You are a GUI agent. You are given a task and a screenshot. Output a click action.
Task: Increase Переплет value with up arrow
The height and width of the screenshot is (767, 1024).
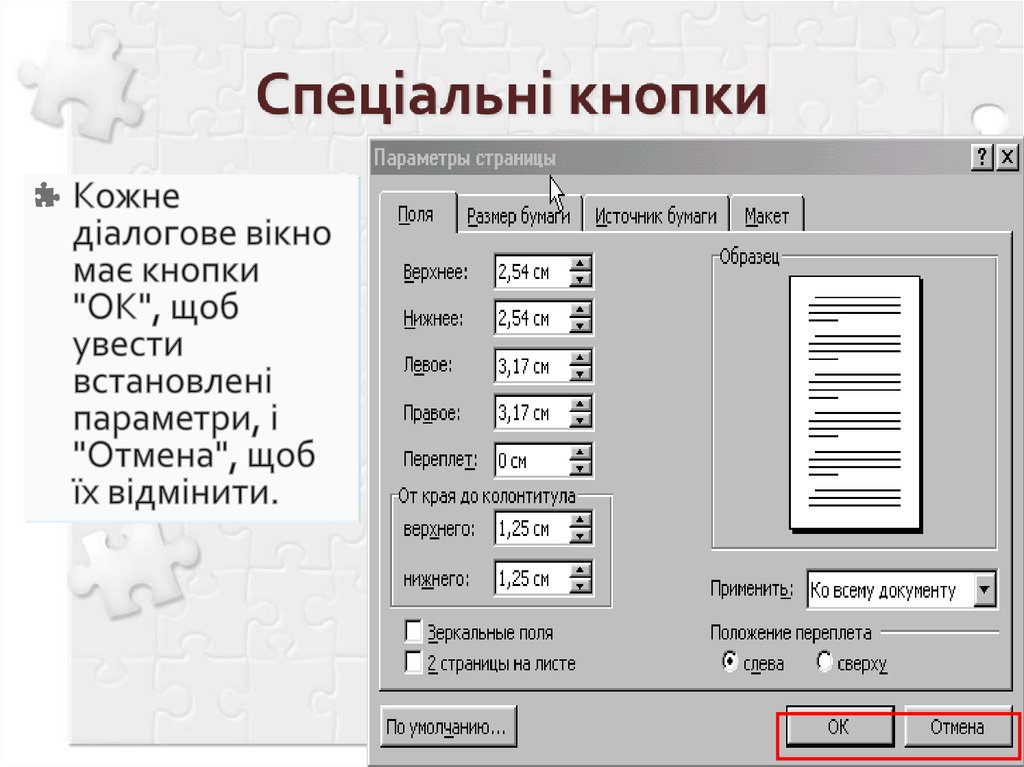(x=580, y=454)
